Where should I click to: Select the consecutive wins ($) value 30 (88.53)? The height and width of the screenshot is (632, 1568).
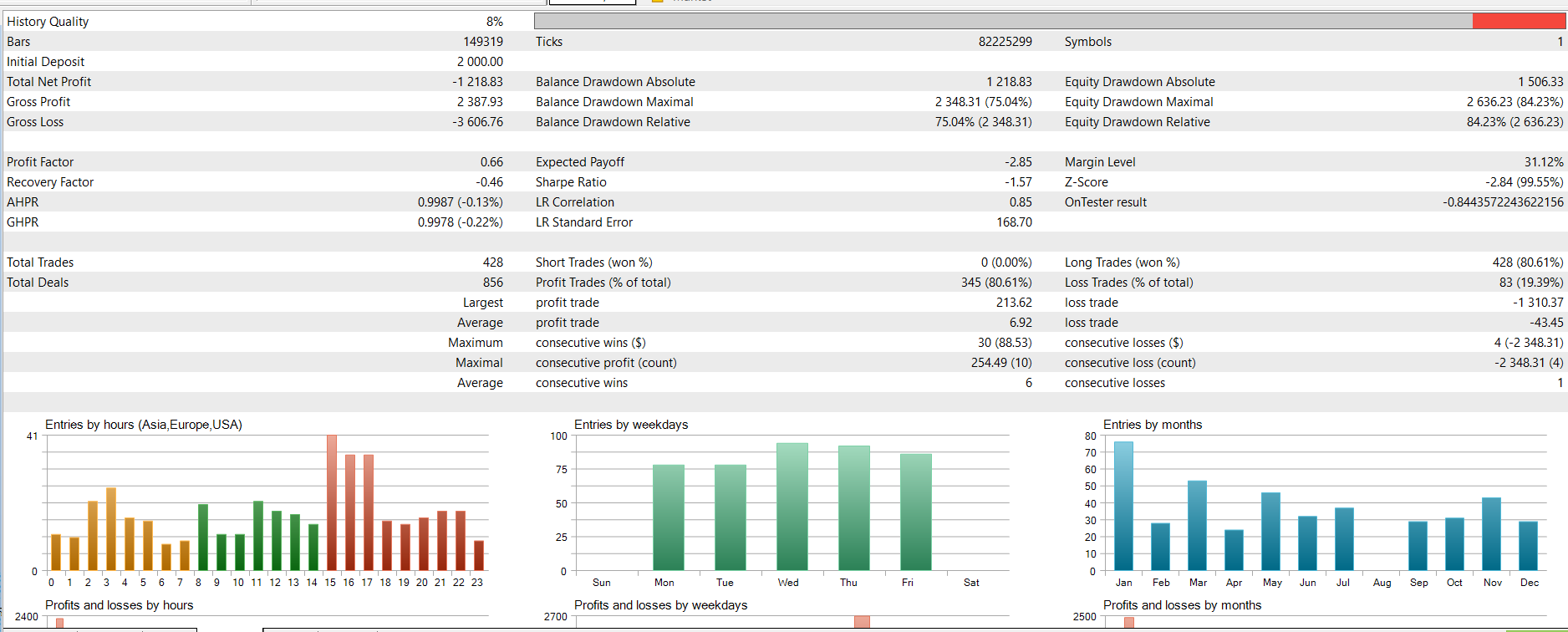(1005, 343)
